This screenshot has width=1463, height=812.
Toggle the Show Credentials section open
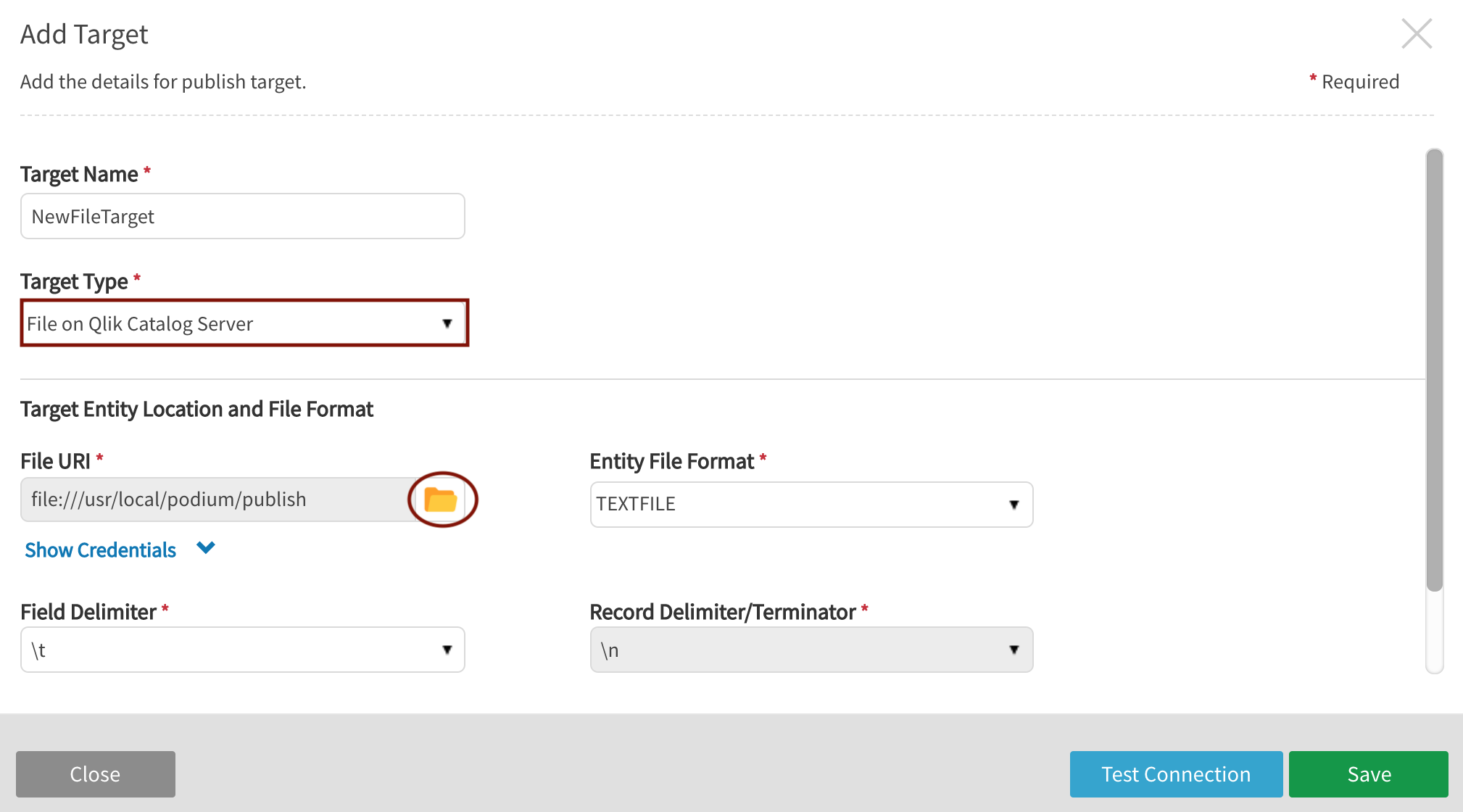[120, 548]
